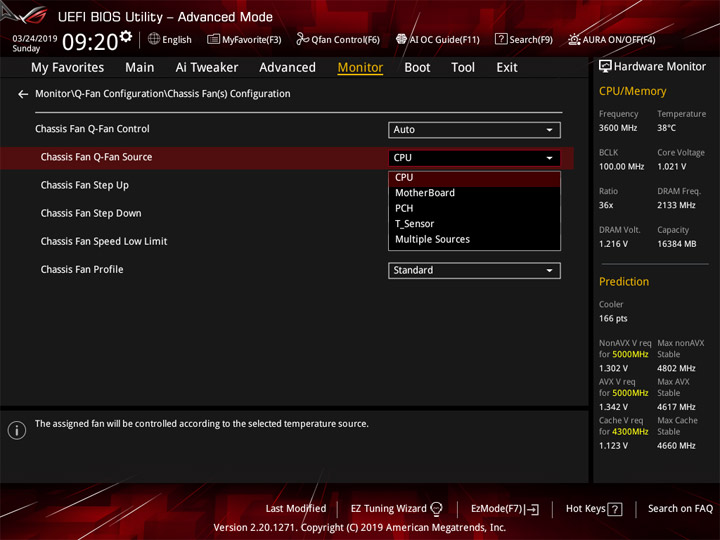This screenshot has width=720, height=540.
Task: Switch to the Main tab
Action: pyautogui.click(x=140, y=68)
